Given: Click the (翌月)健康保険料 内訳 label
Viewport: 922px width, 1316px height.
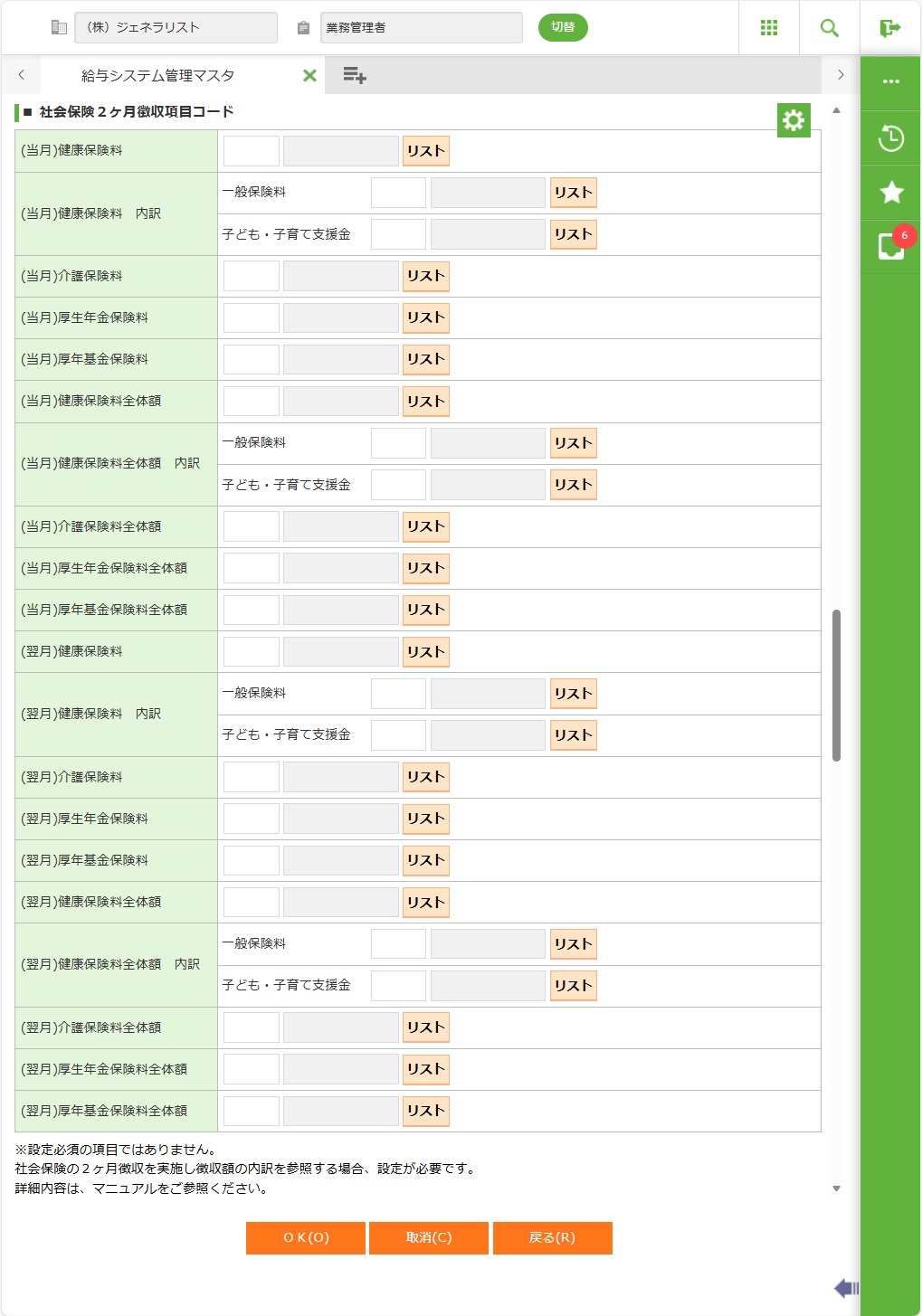Looking at the screenshot, I should click(90, 714).
